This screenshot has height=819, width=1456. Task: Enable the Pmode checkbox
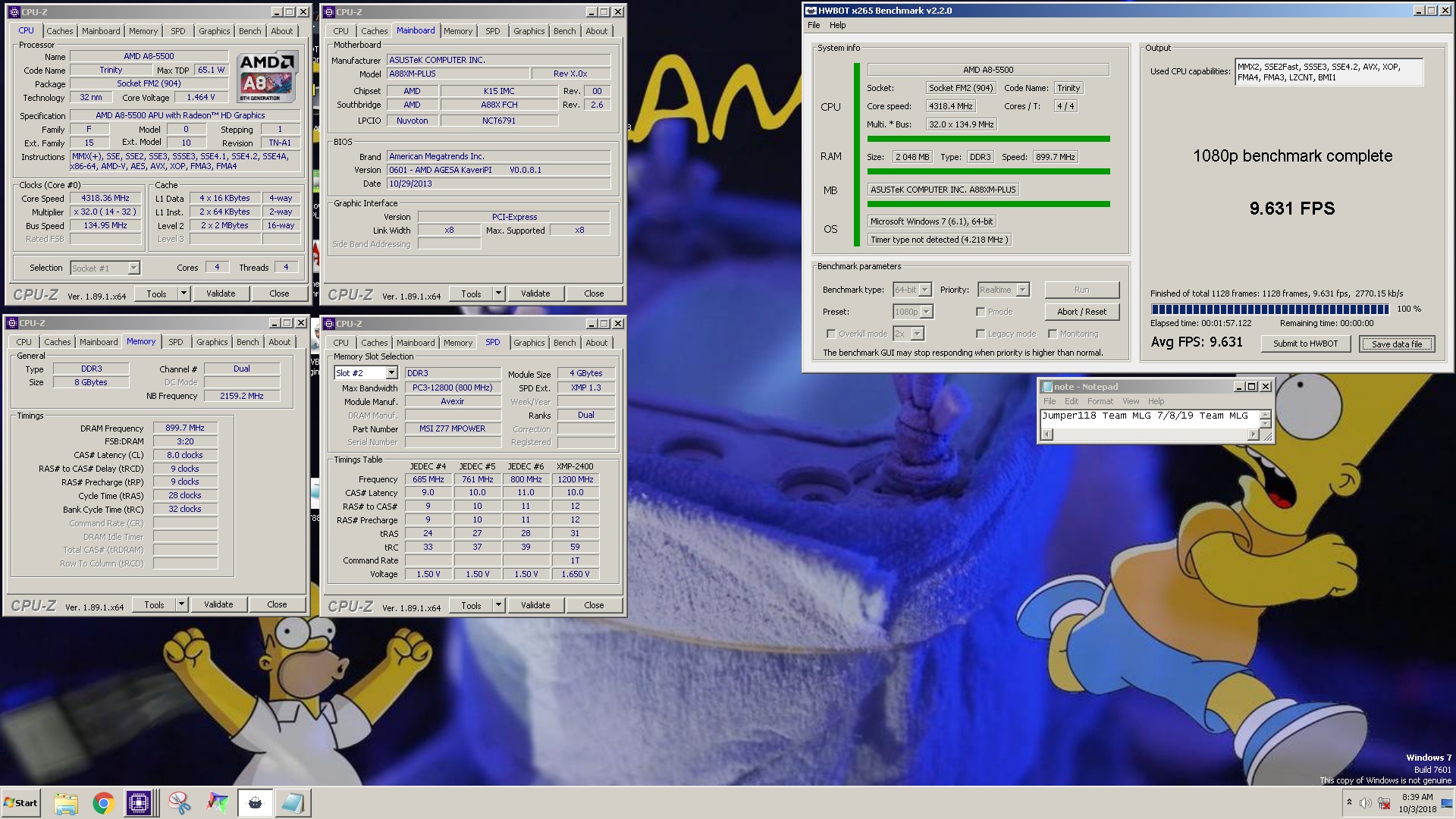[x=981, y=312]
